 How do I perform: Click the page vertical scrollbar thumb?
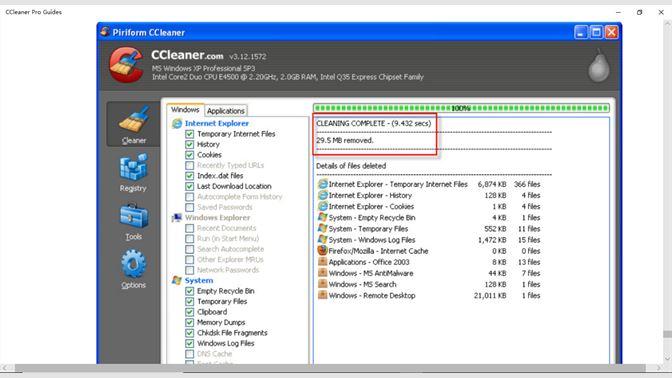tap(667, 334)
